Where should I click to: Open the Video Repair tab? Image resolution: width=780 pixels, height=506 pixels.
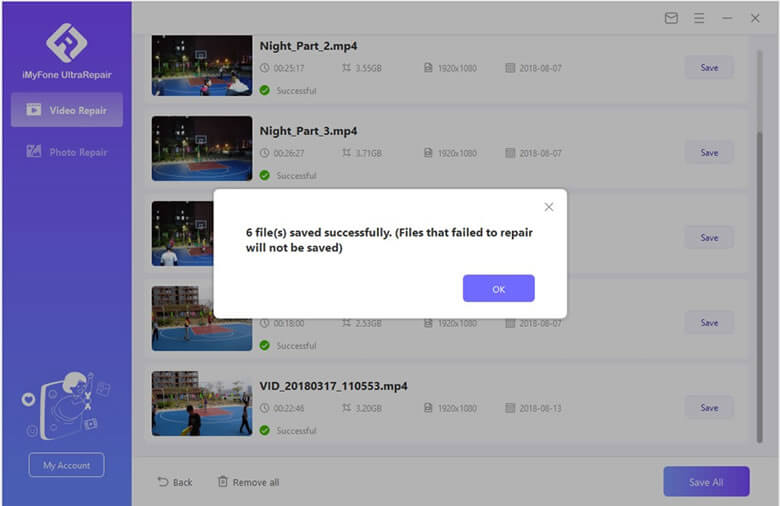point(67,110)
